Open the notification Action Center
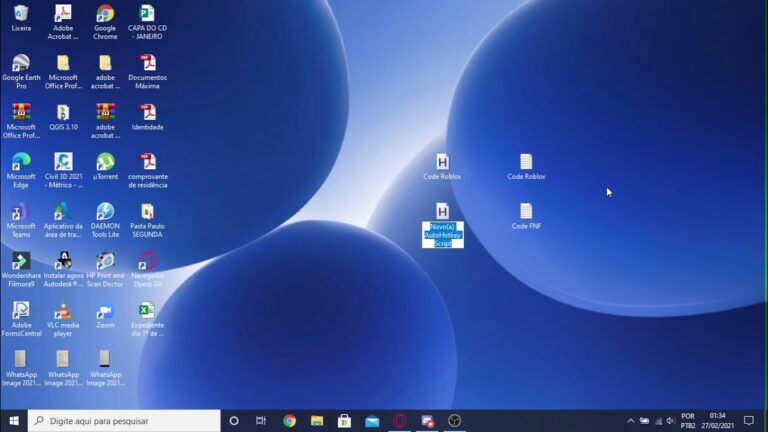Image resolution: width=768 pixels, height=432 pixels. 748,421
